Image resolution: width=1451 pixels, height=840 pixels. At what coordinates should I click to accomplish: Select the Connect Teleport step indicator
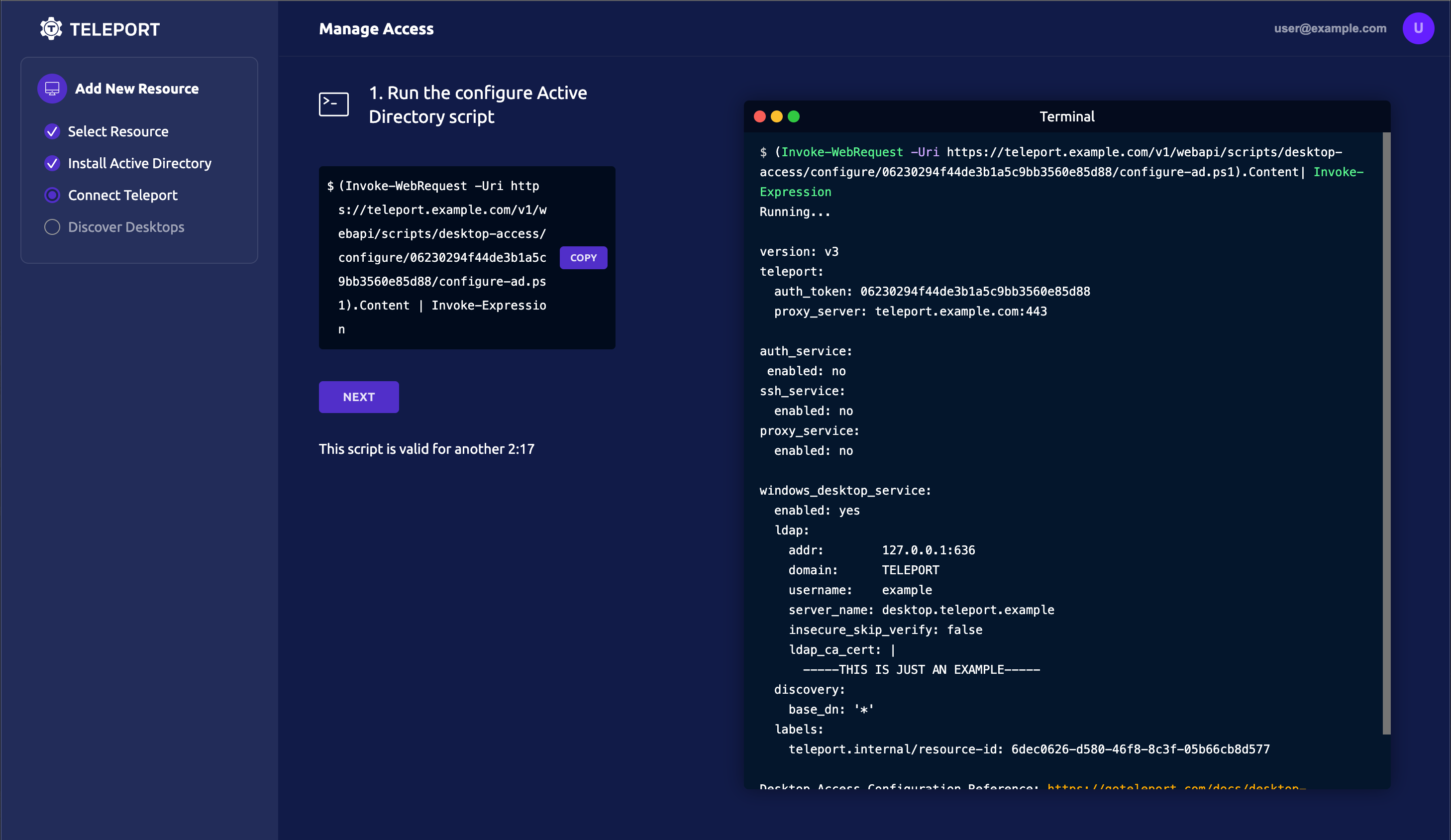(x=52, y=195)
